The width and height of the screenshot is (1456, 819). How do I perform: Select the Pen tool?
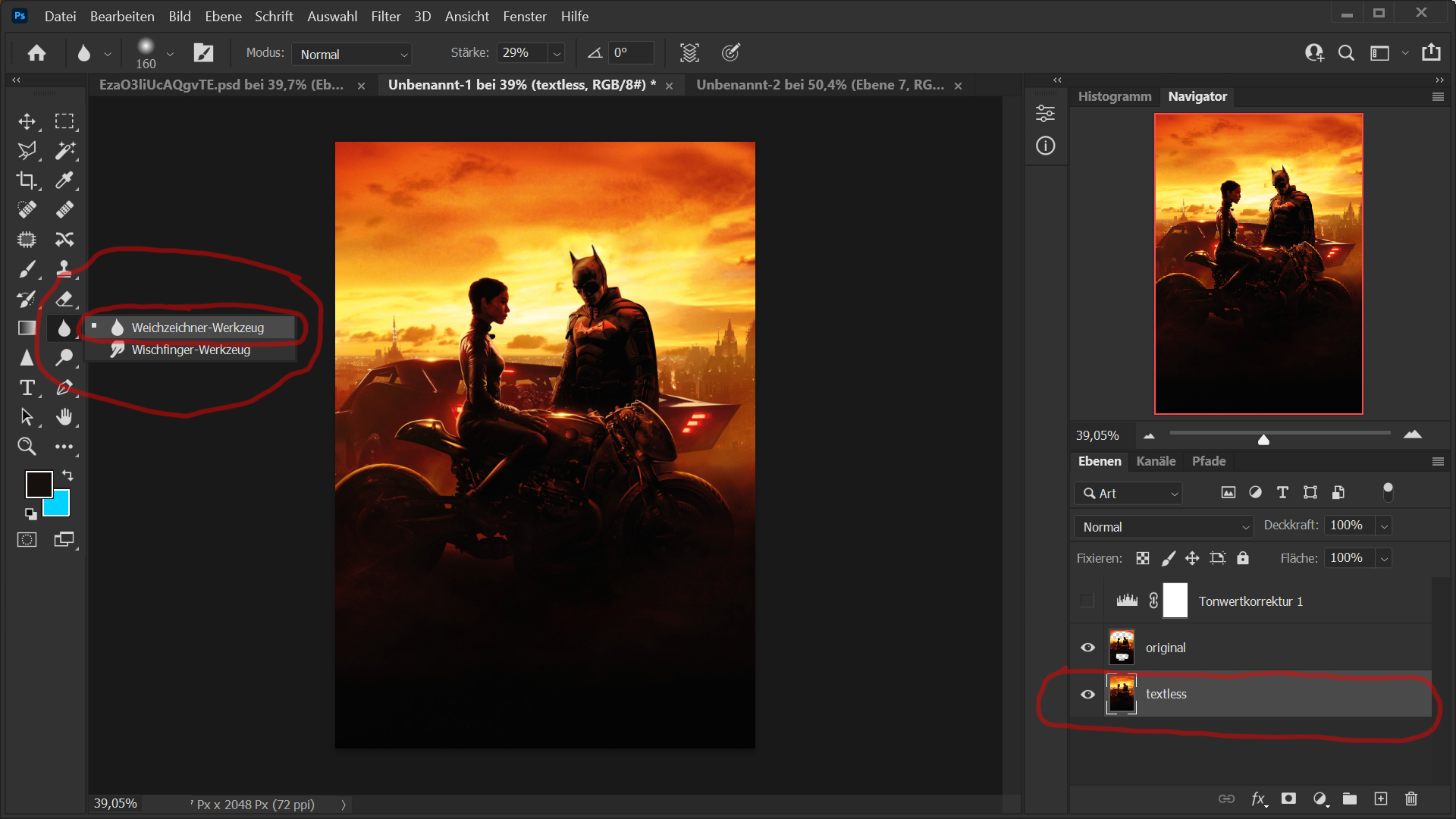click(x=64, y=388)
